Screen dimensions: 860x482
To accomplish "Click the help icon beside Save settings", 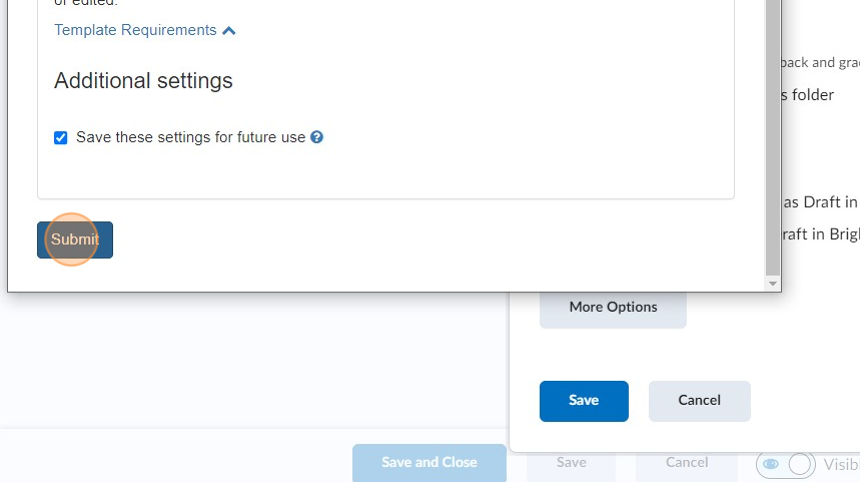I will point(317,137).
